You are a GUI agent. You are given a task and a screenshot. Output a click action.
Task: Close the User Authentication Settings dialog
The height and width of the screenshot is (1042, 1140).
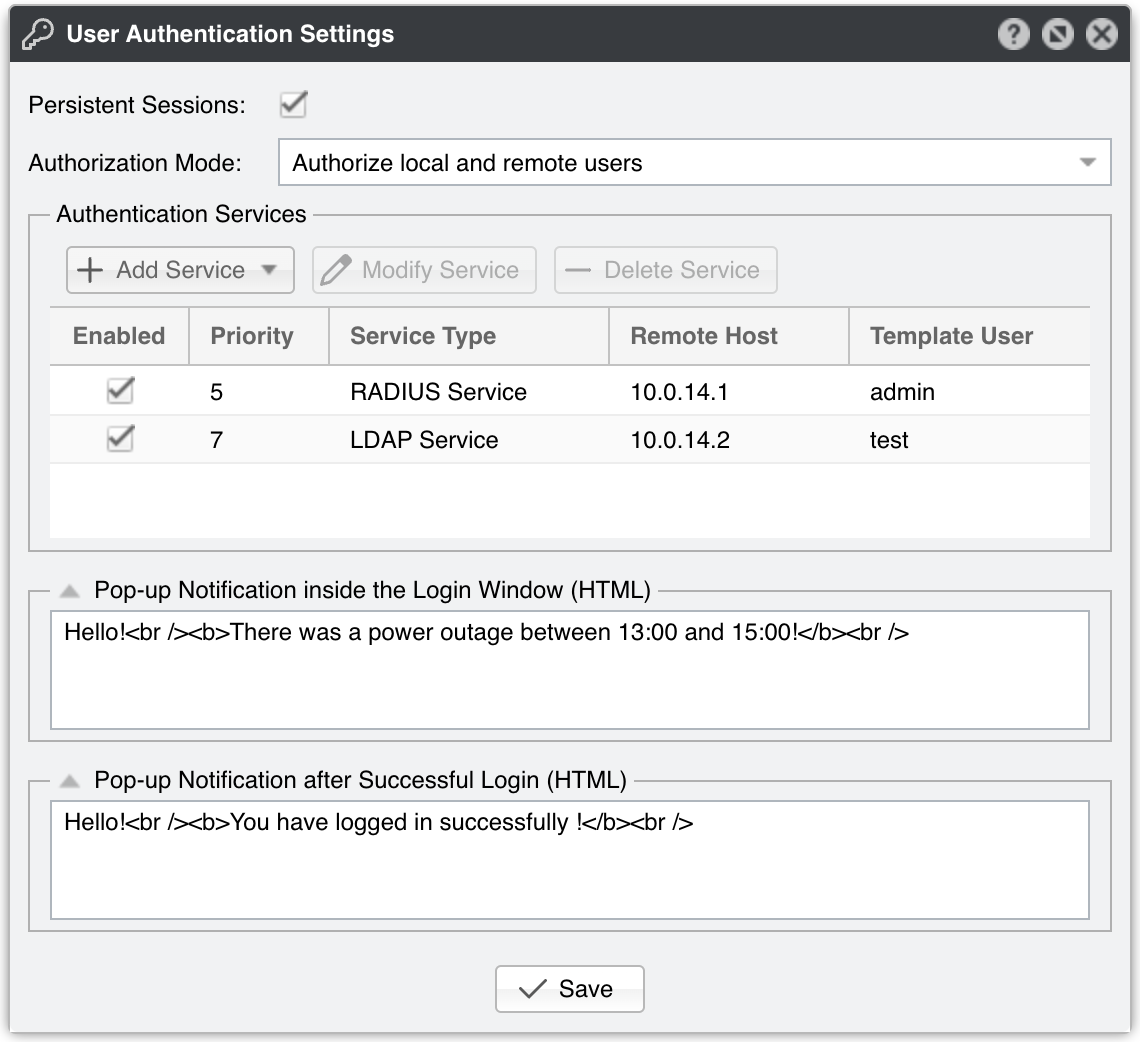pos(1101,35)
